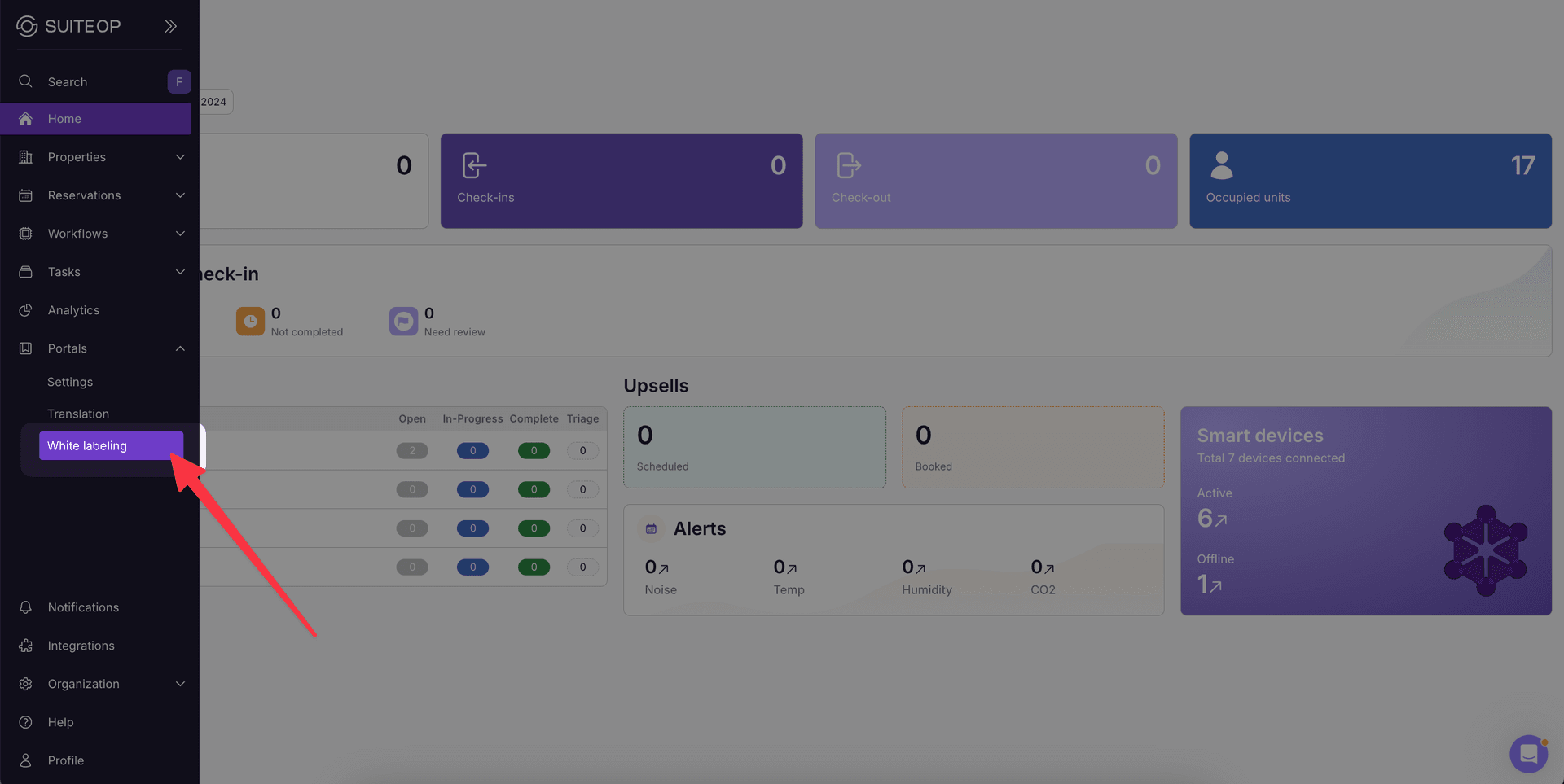Open the Help link
The height and width of the screenshot is (784, 1564).
tap(60, 722)
